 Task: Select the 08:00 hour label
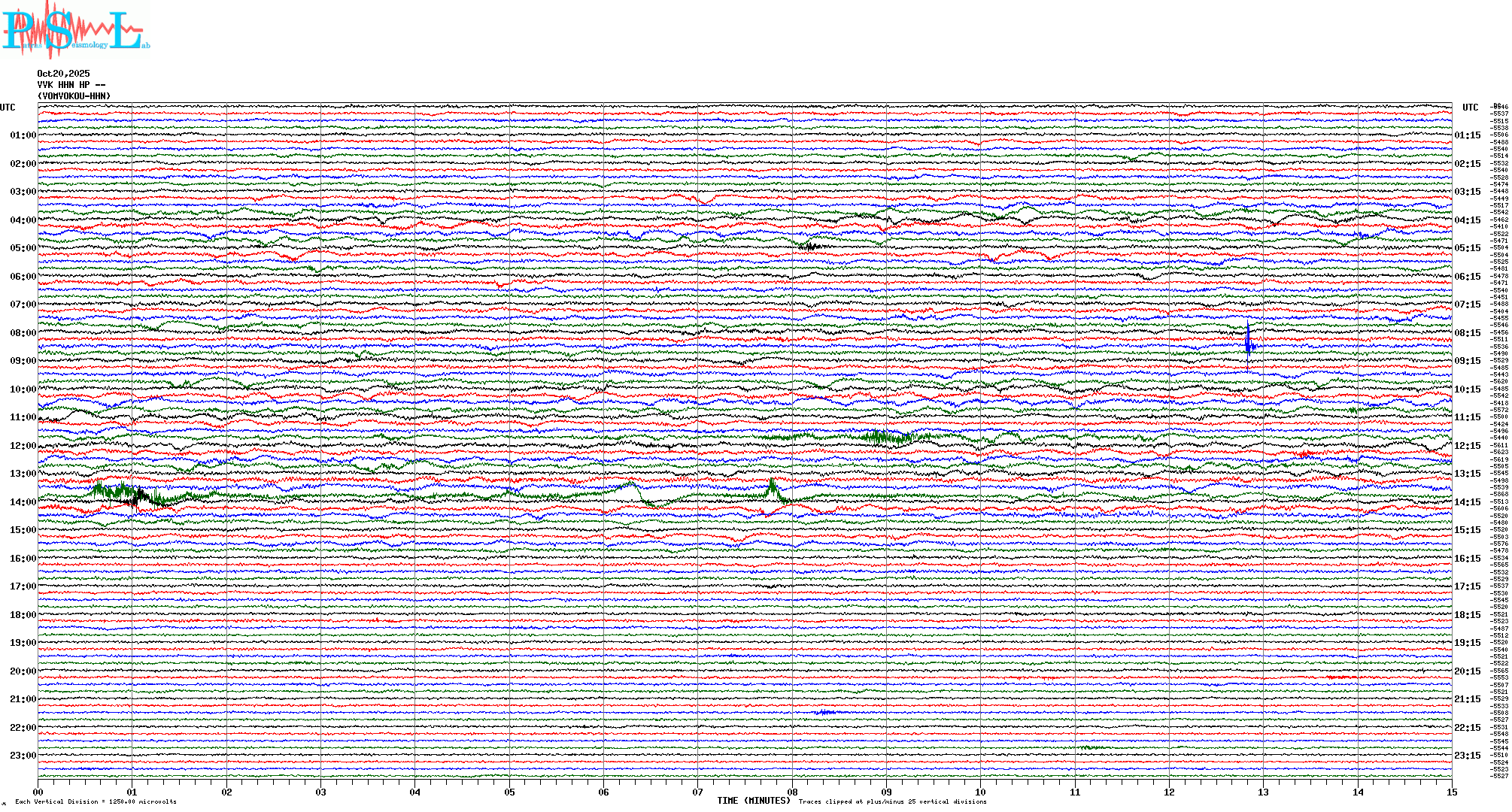[x=23, y=333]
